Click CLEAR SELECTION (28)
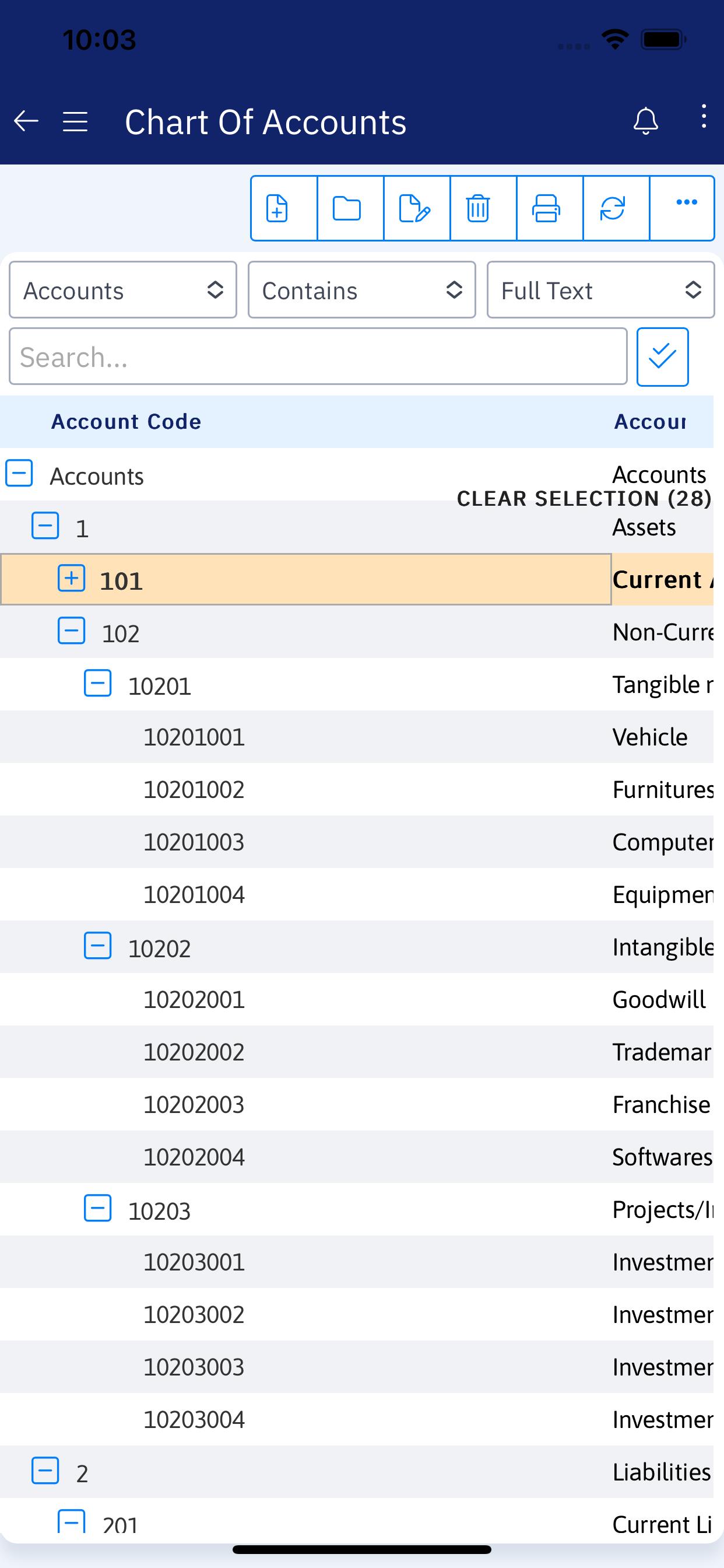Screen dimensions: 724x1568 click(584, 499)
